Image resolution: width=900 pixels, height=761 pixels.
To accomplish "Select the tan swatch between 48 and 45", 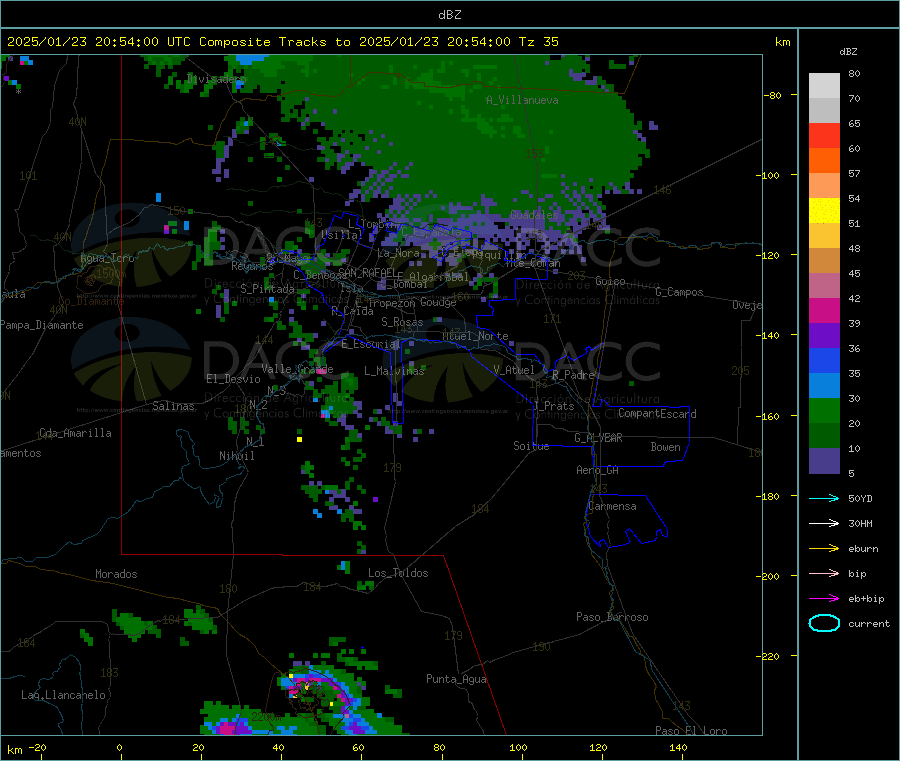I will coord(824,261).
